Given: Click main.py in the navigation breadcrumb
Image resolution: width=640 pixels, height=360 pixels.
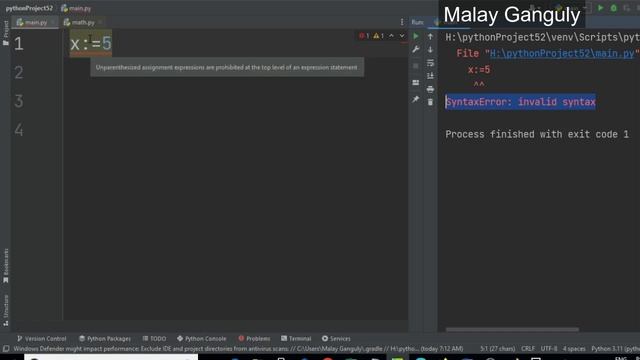Looking at the screenshot, I should click(76, 8).
